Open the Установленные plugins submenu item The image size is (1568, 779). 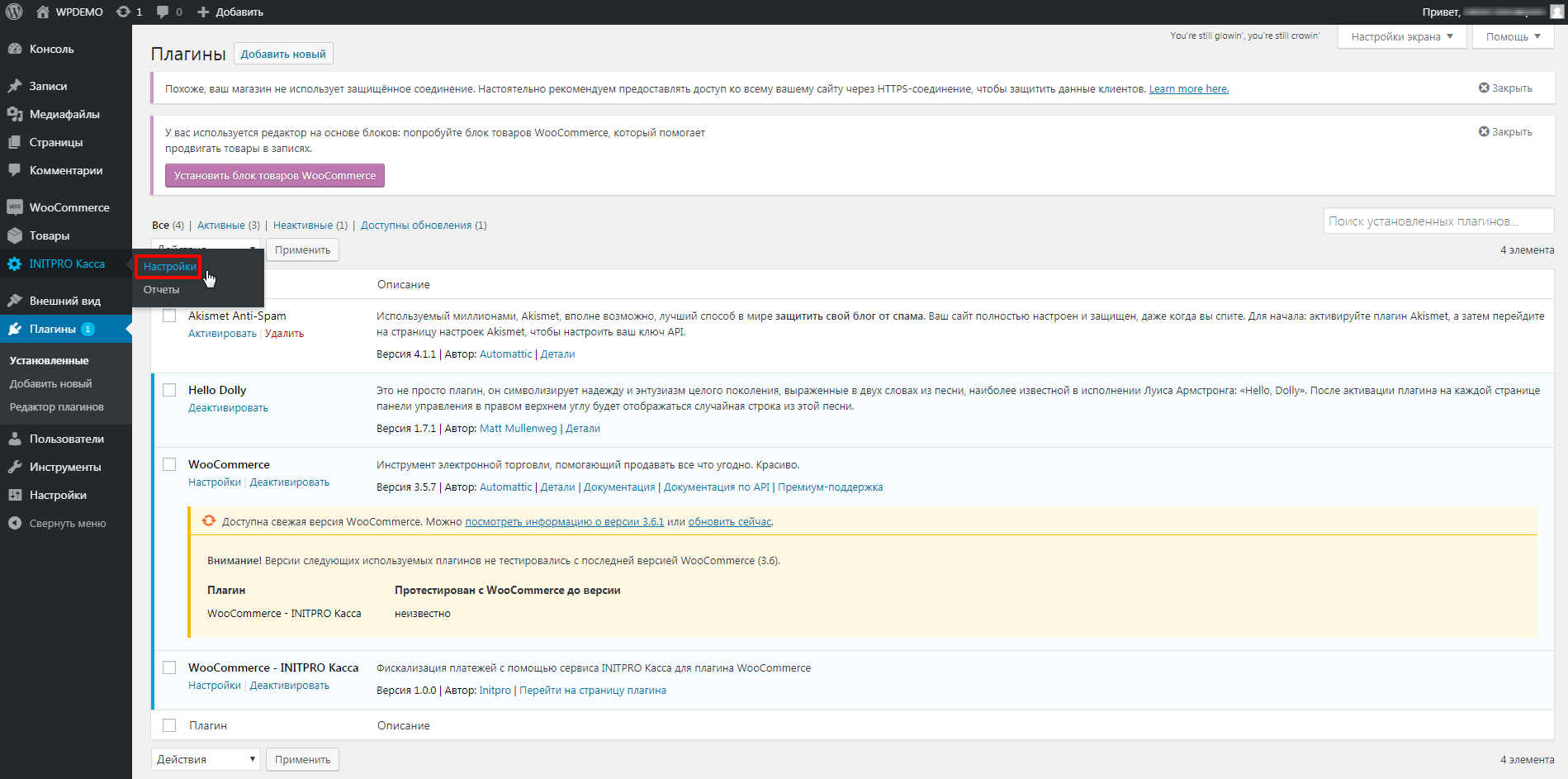coord(49,360)
